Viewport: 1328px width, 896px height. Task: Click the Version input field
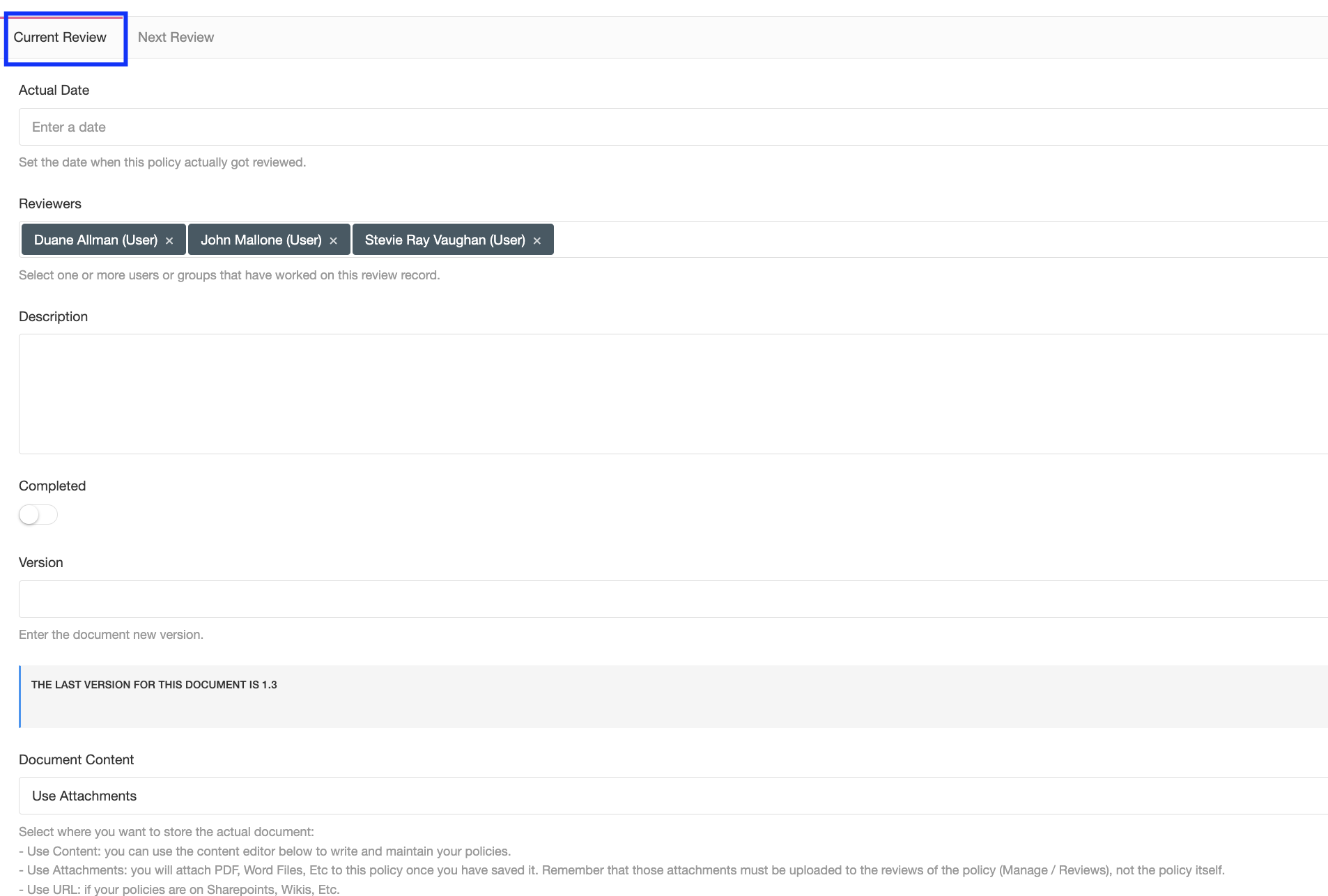coord(673,599)
